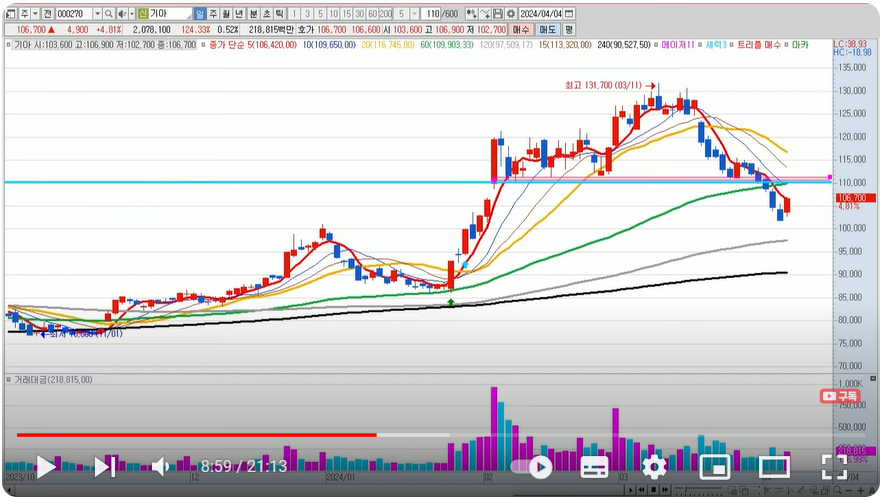This screenshot has height=500, width=882.
Task: Click the save diskette icon
Action: coord(498,13)
